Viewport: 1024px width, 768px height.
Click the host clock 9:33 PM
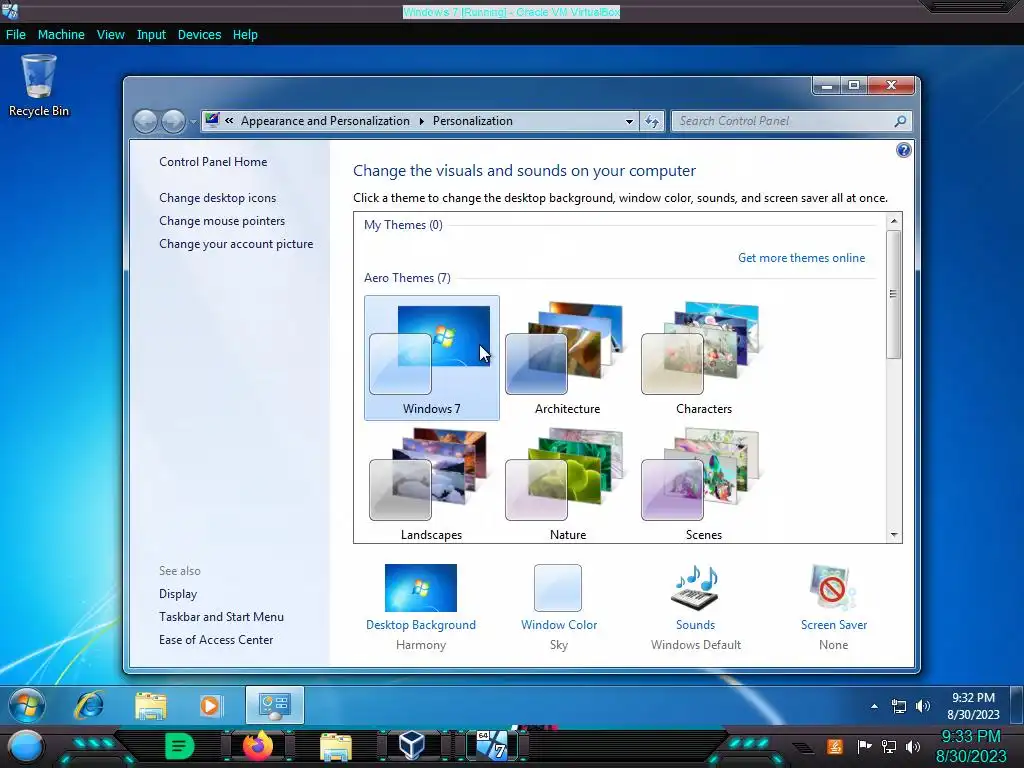tap(971, 746)
